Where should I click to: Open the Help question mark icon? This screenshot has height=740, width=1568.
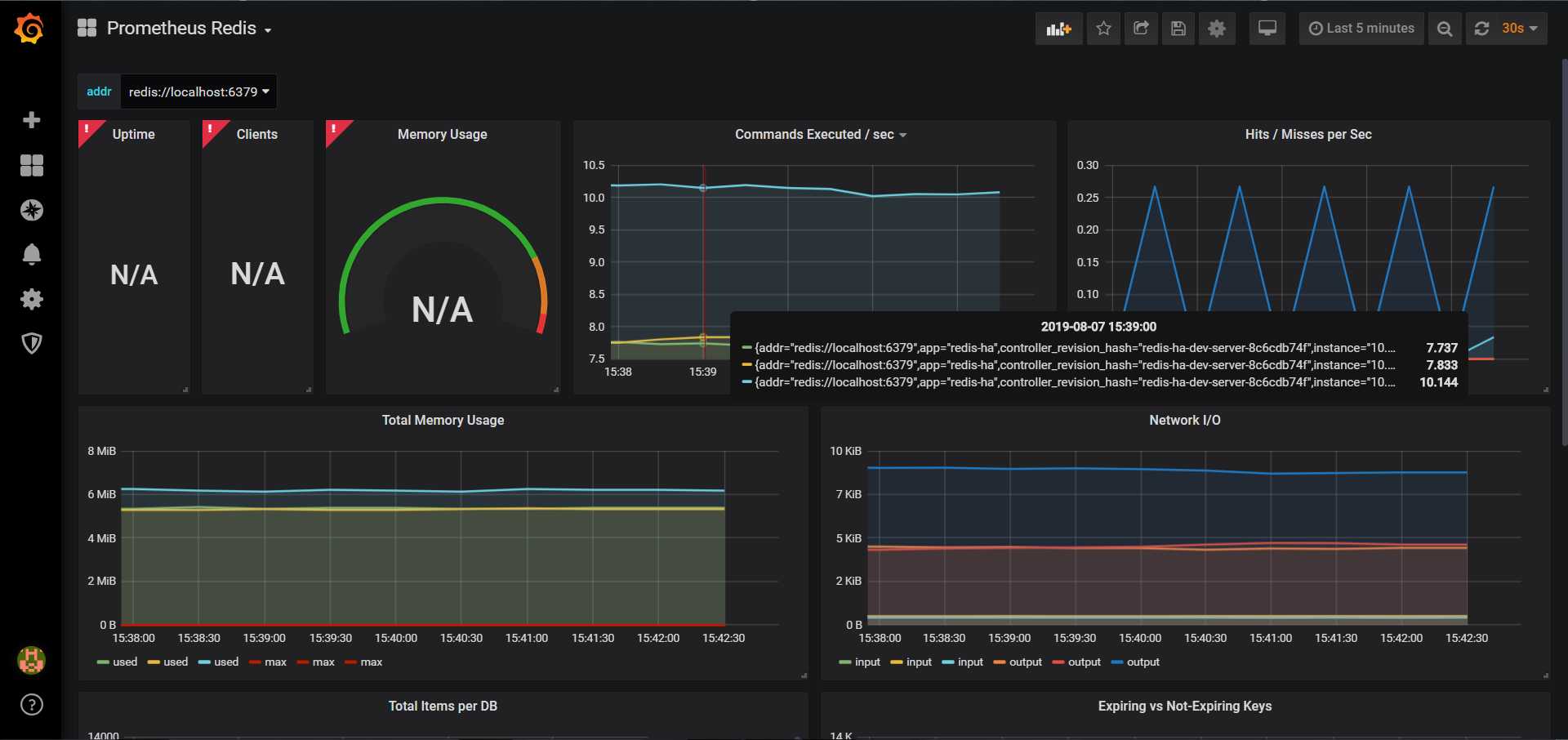click(x=32, y=705)
